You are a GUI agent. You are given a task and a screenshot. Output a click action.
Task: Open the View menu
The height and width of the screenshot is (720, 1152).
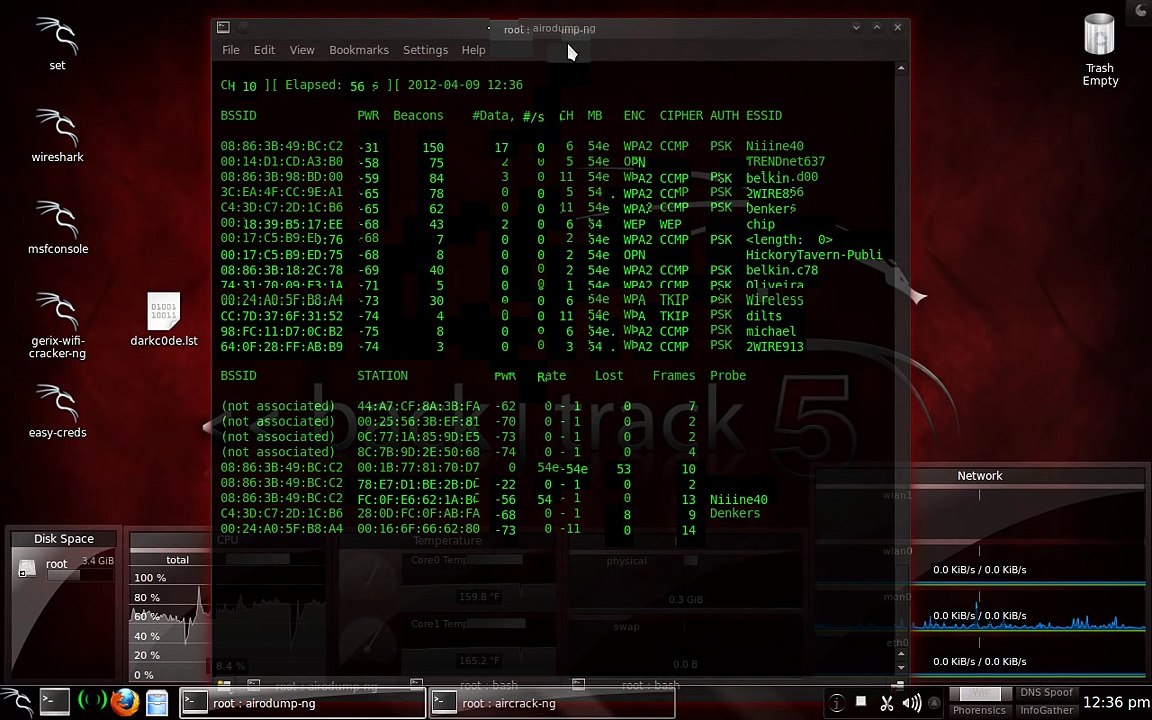[302, 50]
